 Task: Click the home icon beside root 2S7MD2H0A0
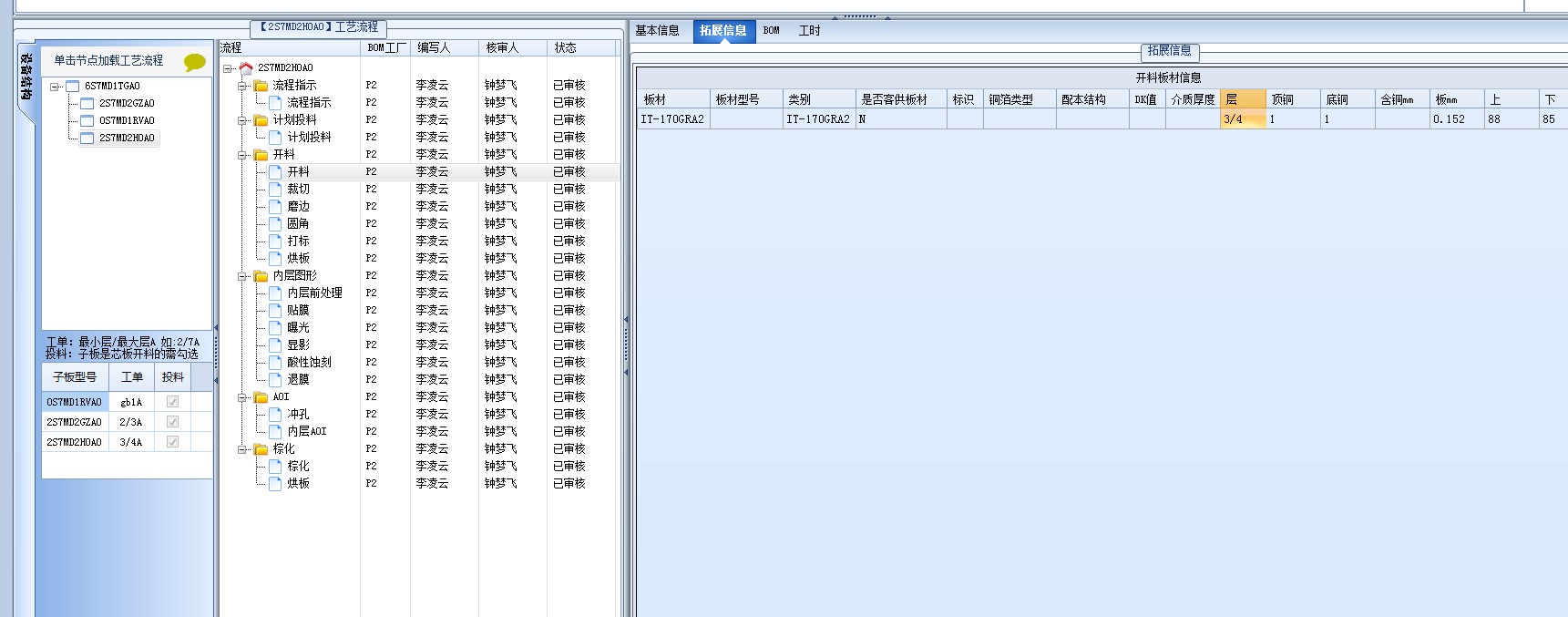tap(246, 67)
